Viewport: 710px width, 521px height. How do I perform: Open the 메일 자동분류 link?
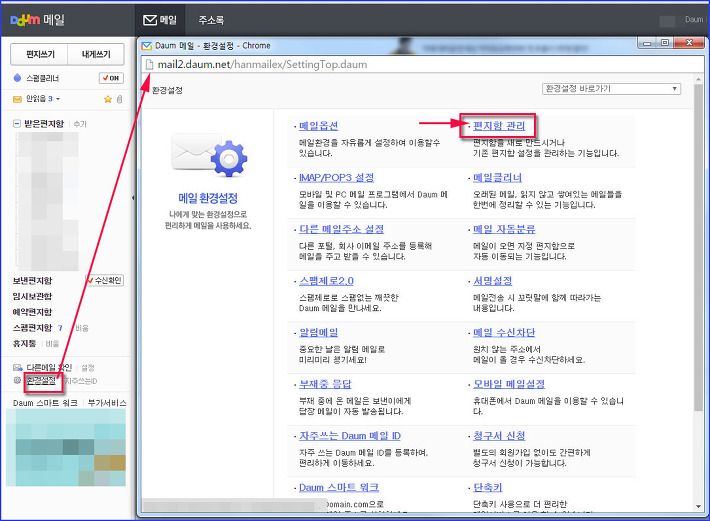(x=504, y=229)
